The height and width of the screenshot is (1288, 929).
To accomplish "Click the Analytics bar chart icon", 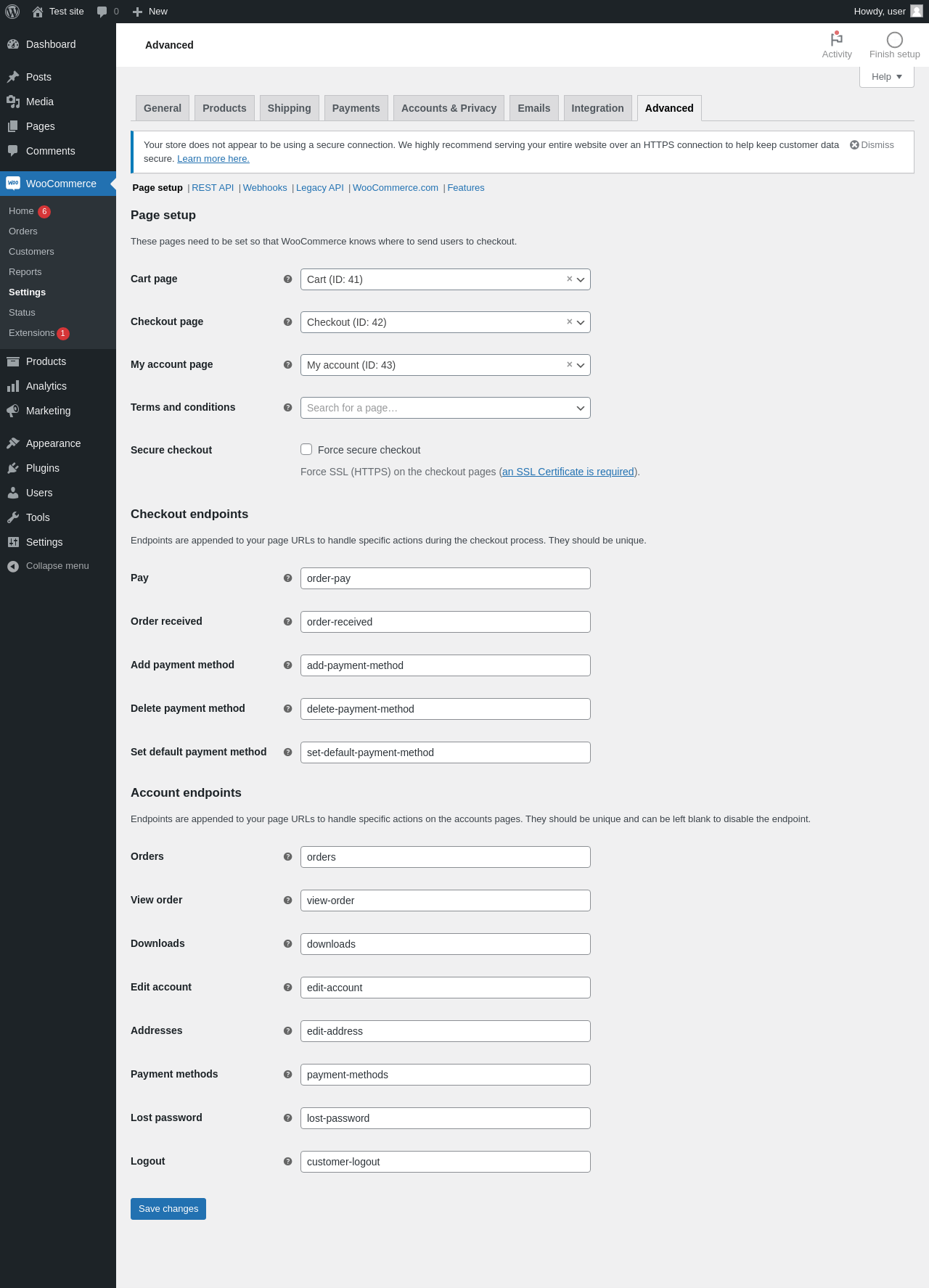I will pyautogui.click(x=13, y=386).
